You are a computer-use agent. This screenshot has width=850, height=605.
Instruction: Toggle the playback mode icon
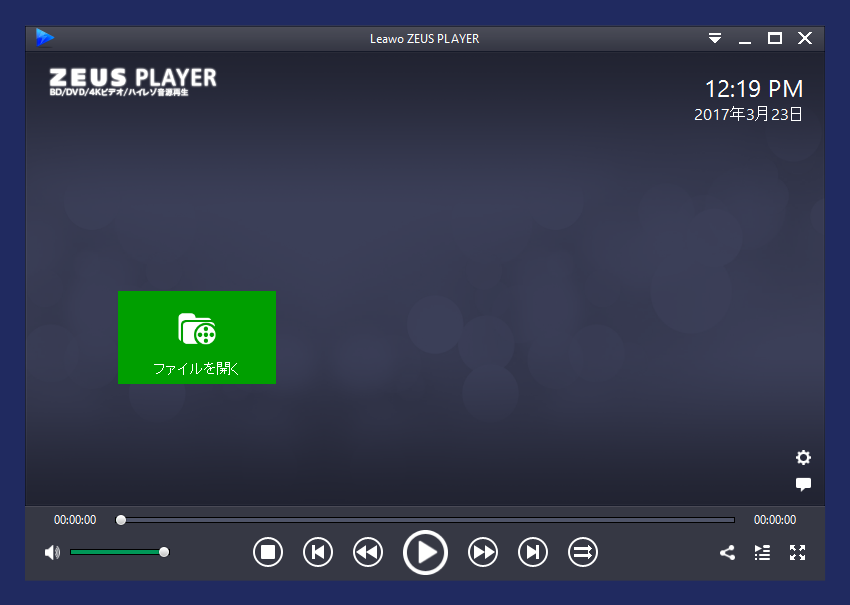click(x=583, y=552)
